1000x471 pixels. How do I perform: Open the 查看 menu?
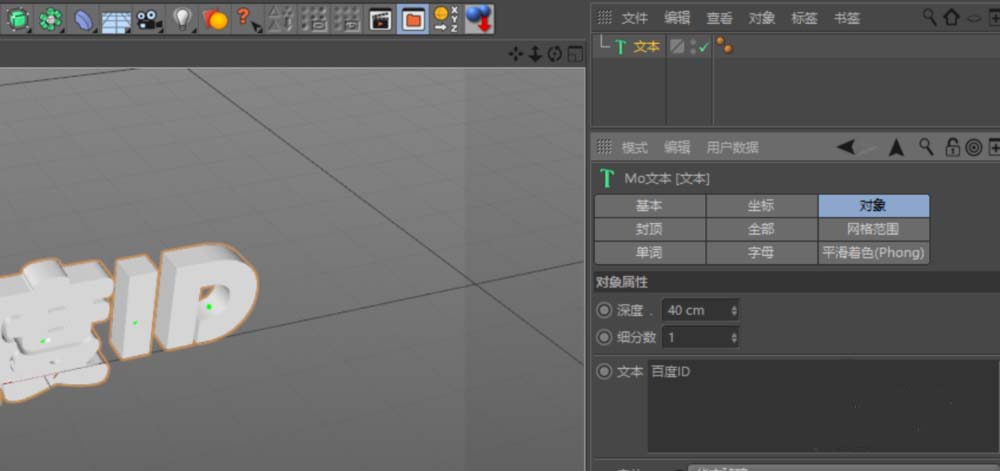point(719,18)
